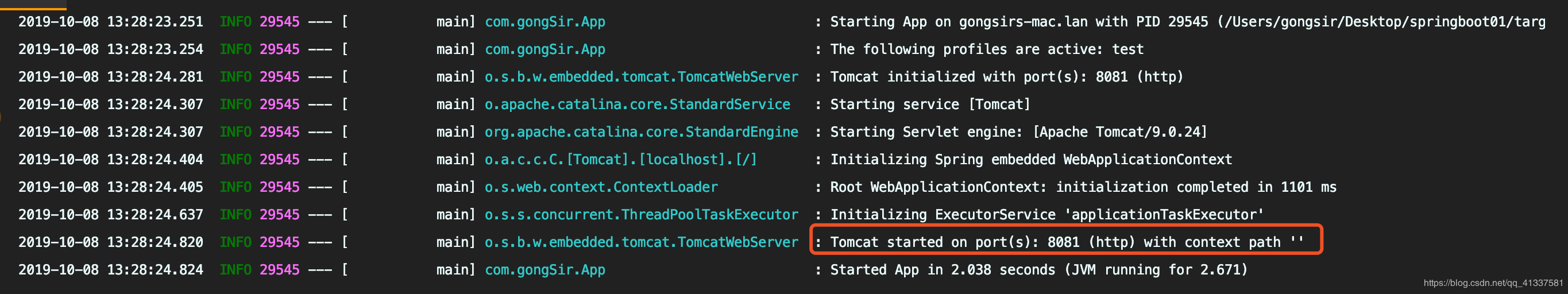The width and height of the screenshot is (1568, 294).
Task: Open the blog.csdn.net watermark URL
Action: tap(1493, 283)
